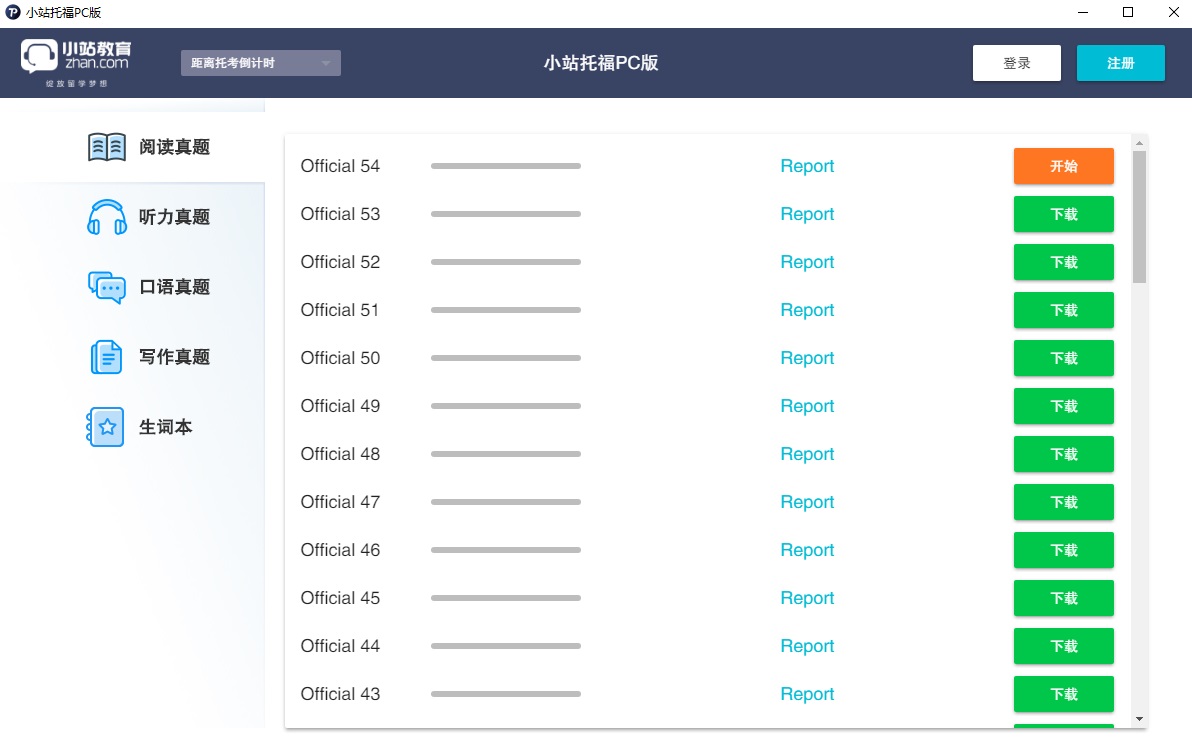Click the app icon in title bar

click(x=13, y=13)
